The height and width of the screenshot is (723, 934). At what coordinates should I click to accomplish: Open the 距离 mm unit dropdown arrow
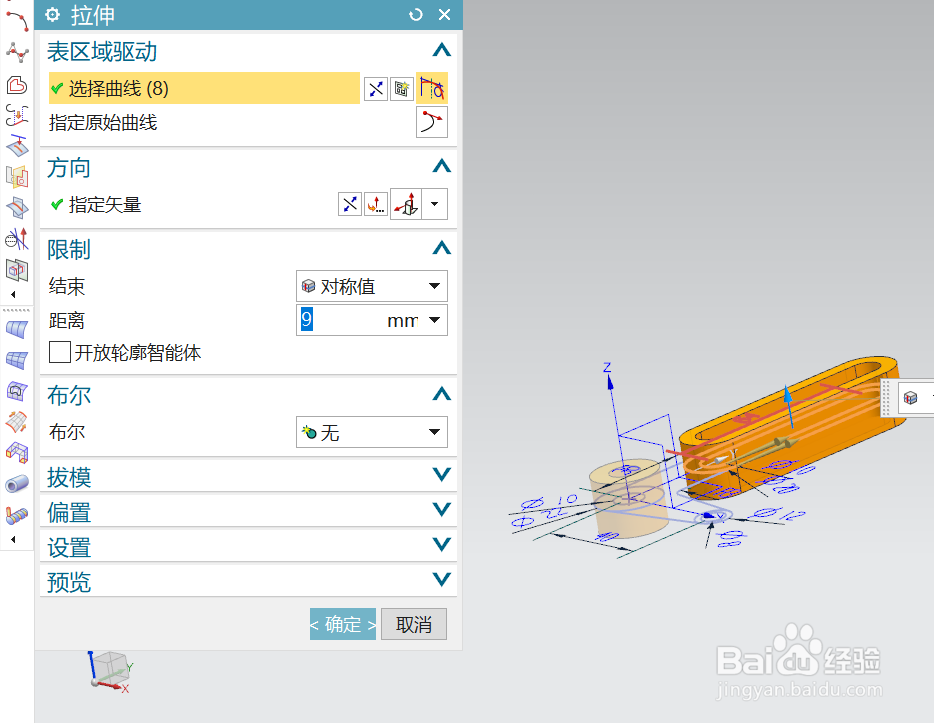(x=435, y=320)
